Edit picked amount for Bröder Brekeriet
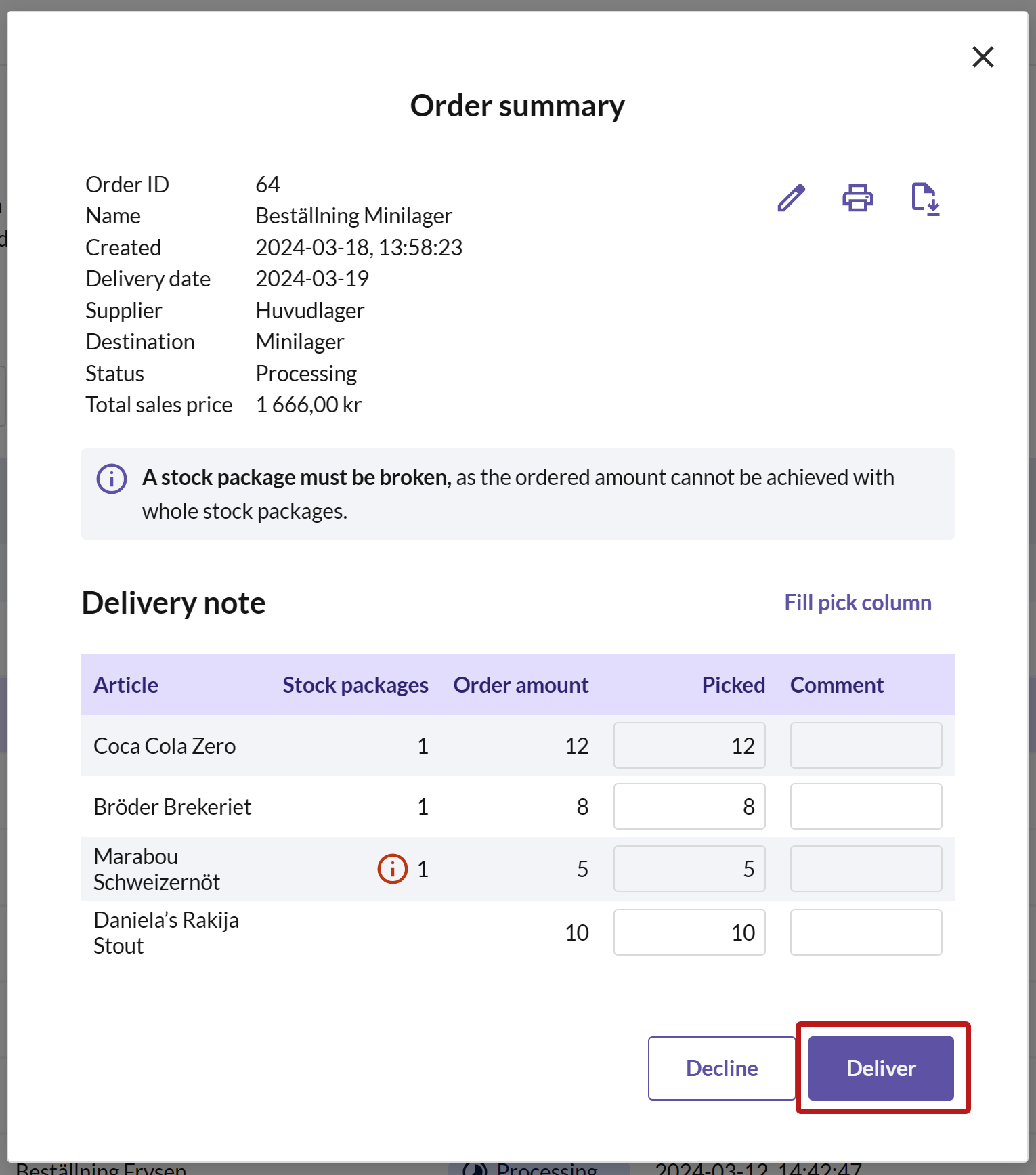The image size is (1036, 1175). [x=689, y=807]
